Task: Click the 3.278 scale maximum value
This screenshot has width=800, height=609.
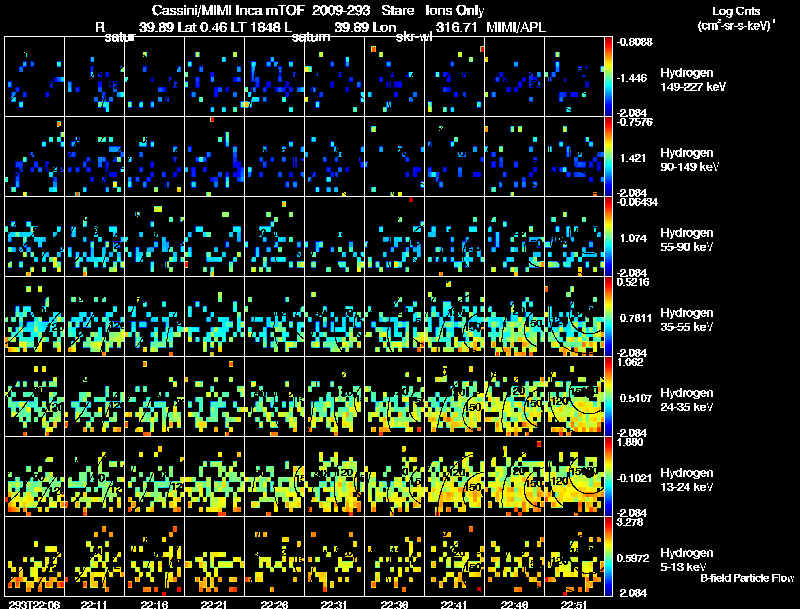Action: [x=630, y=522]
